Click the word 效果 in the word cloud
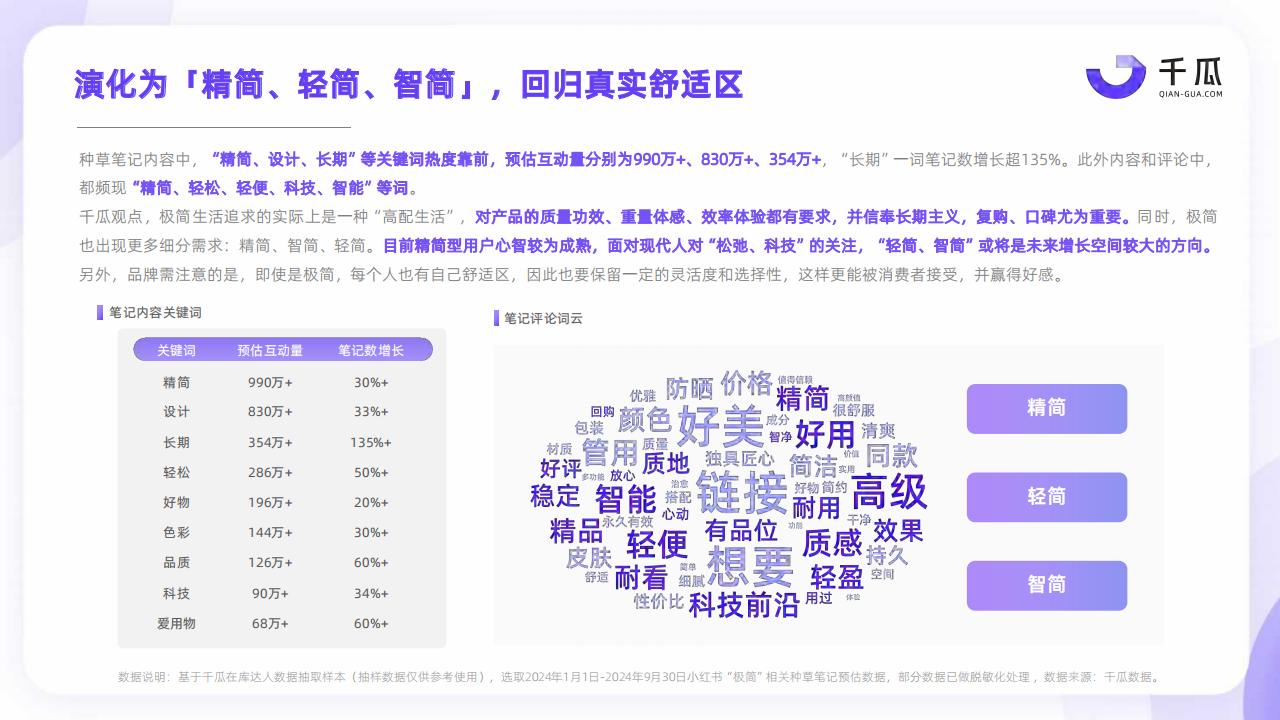This screenshot has width=1280, height=720. click(898, 530)
